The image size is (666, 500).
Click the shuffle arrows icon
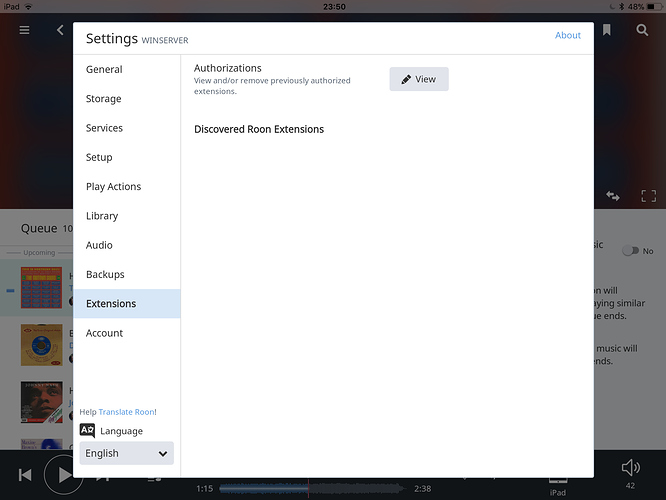point(612,196)
